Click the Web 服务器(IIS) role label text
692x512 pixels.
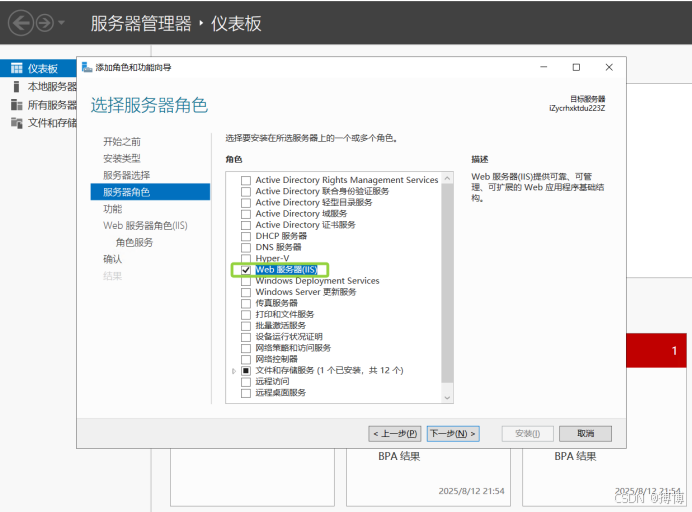pyautogui.click(x=286, y=270)
